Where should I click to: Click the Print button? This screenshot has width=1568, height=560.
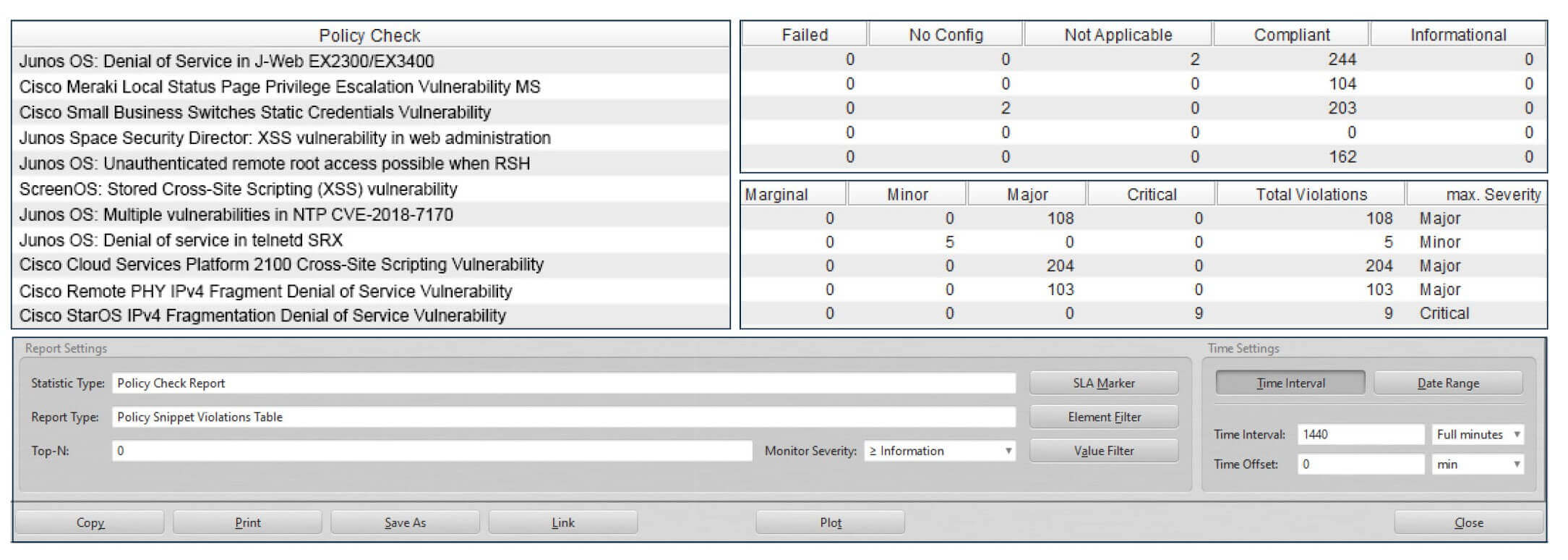pyautogui.click(x=248, y=522)
